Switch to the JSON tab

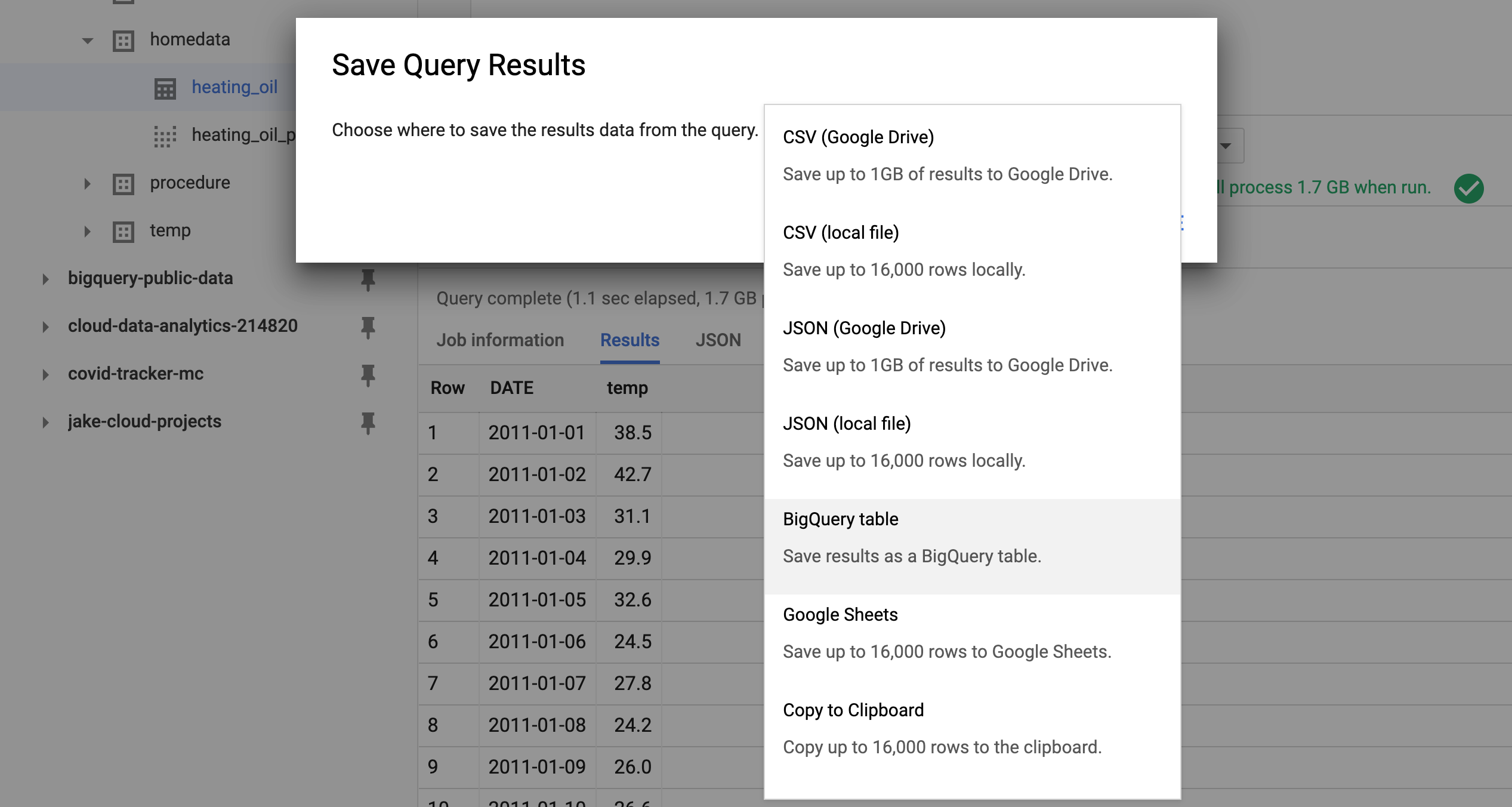[718, 340]
